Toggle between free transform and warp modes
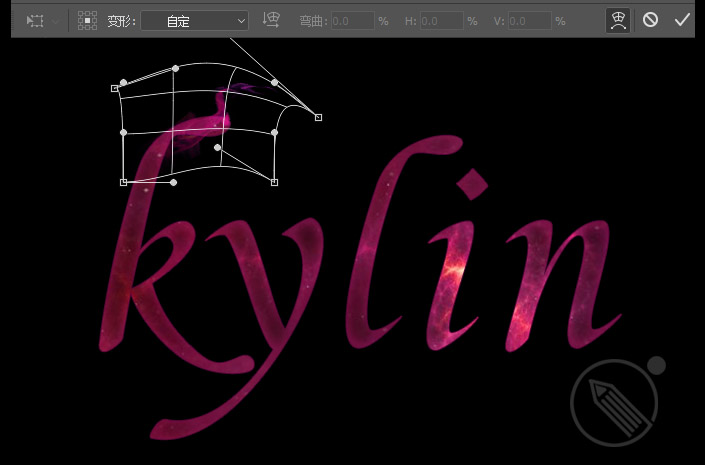Viewport: 705px width, 465px height. tap(618, 21)
